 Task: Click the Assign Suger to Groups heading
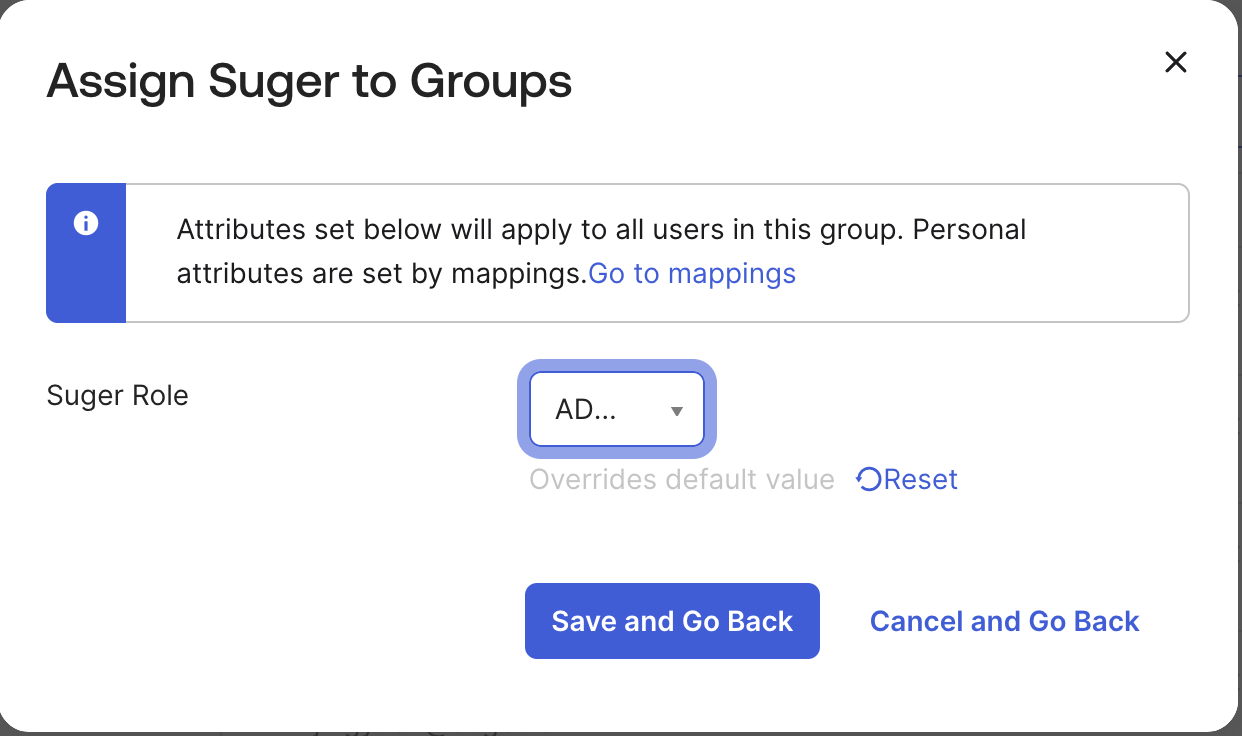click(x=309, y=81)
